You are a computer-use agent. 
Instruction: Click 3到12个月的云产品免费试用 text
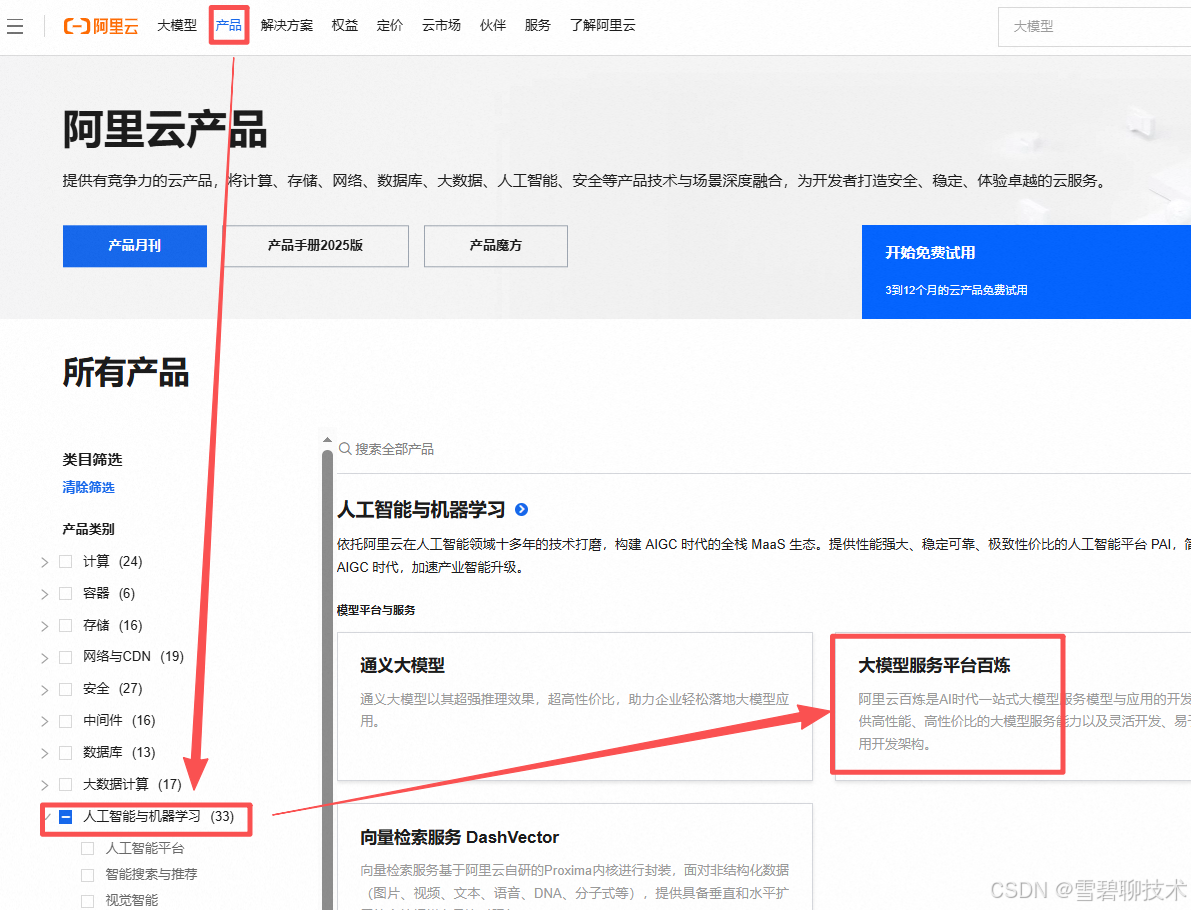coord(956,290)
